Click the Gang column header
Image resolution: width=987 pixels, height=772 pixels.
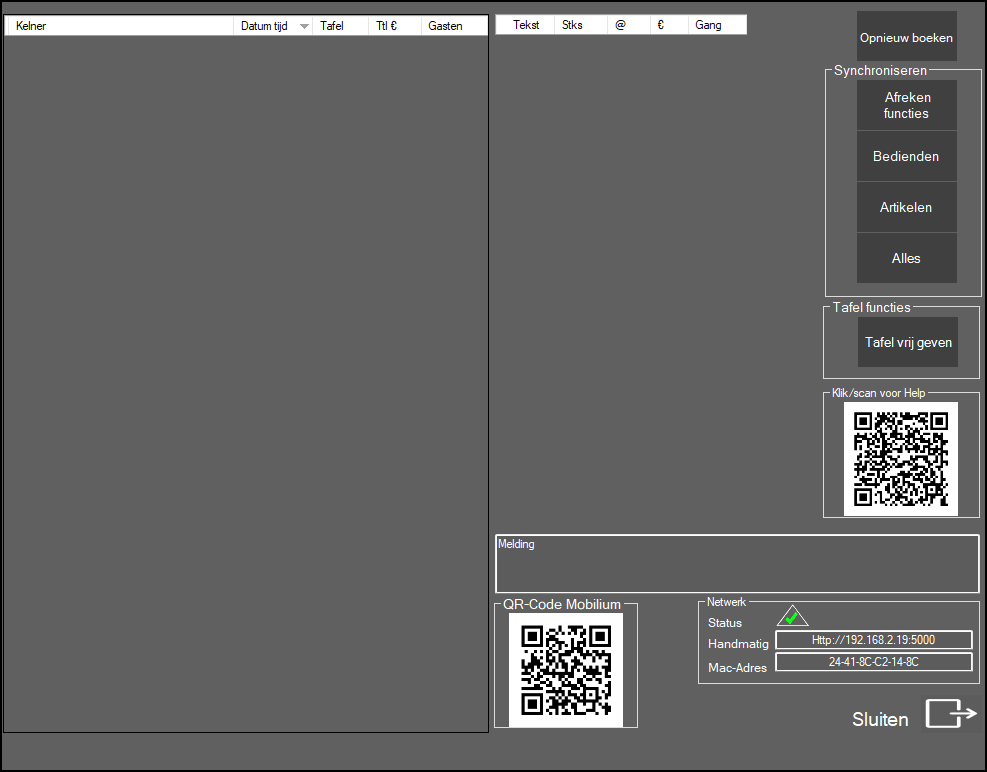(x=717, y=25)
